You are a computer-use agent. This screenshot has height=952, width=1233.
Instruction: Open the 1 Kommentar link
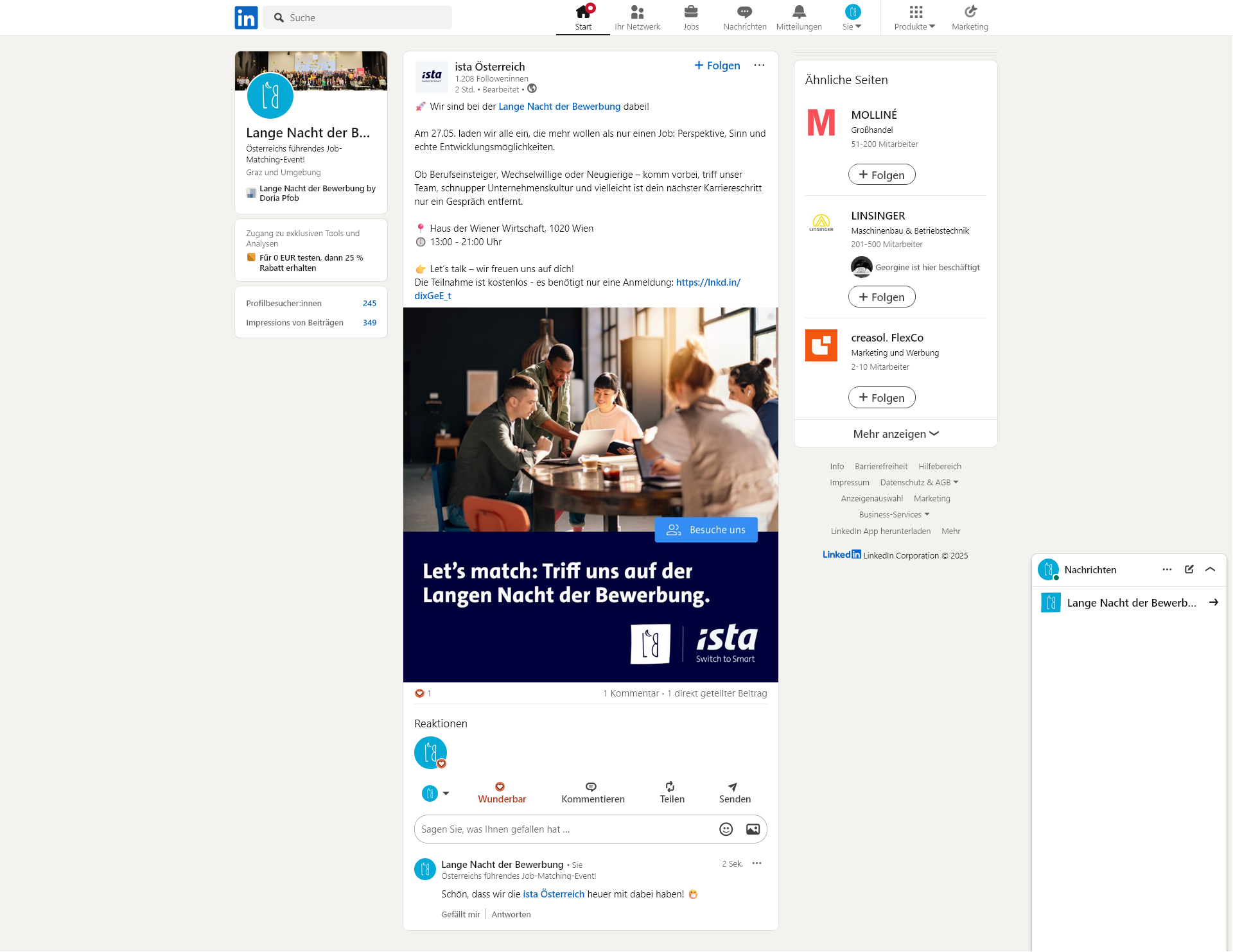[631, 693]
